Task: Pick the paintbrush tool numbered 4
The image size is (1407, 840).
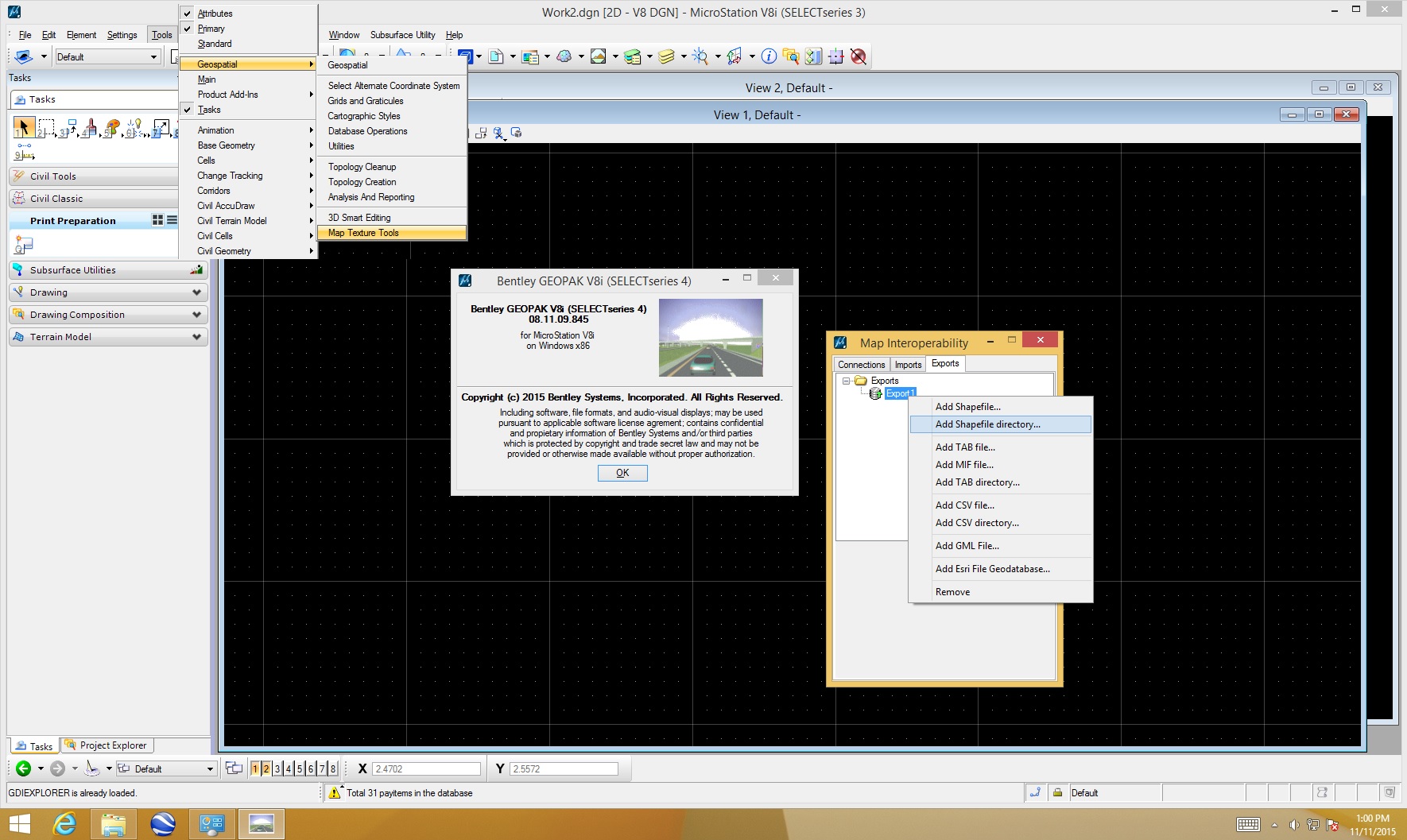Action: tap(90, 127)
